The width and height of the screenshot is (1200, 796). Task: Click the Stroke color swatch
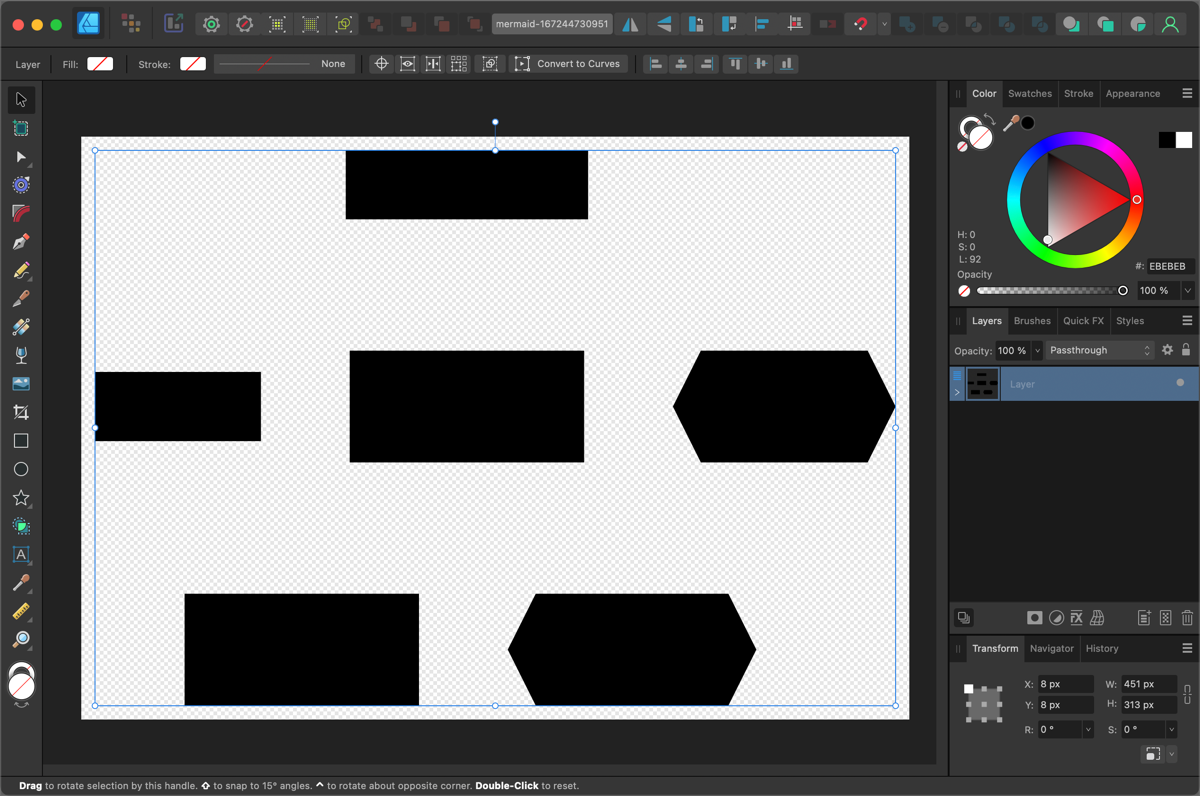click(193, 64)
